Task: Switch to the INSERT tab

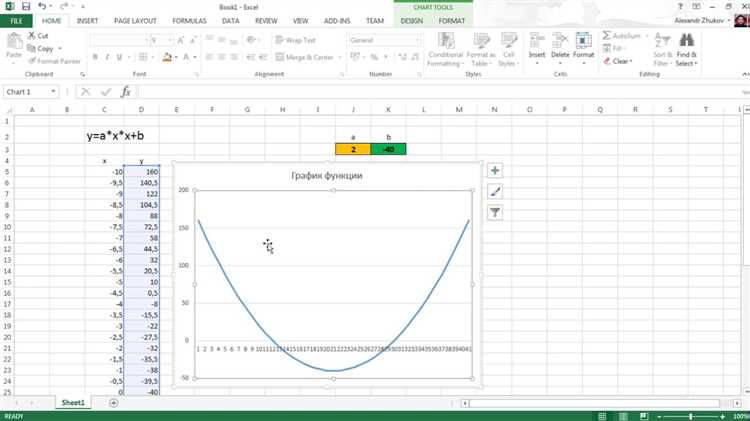Action: (87, 21)
